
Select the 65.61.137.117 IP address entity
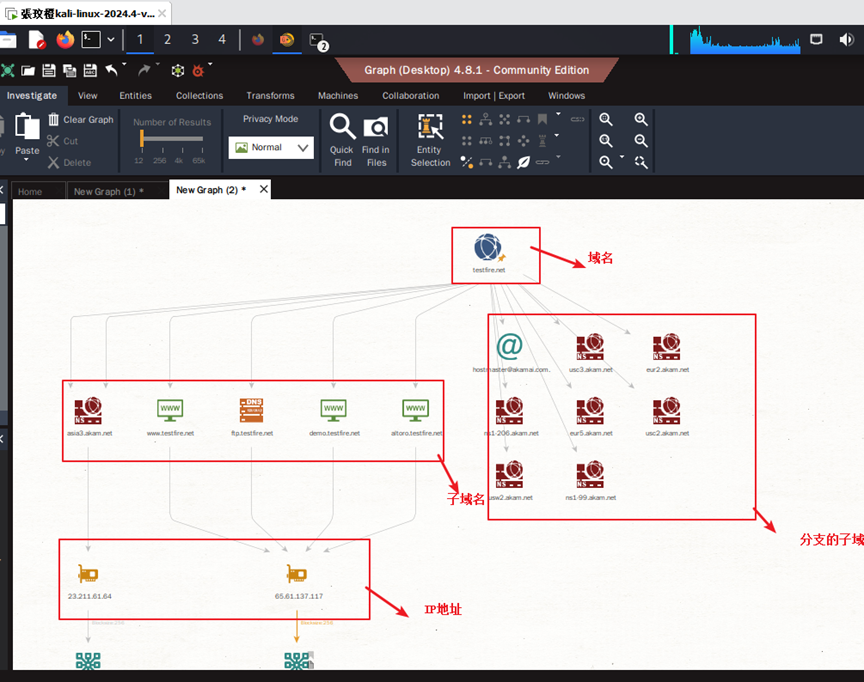tap(299, 581)
